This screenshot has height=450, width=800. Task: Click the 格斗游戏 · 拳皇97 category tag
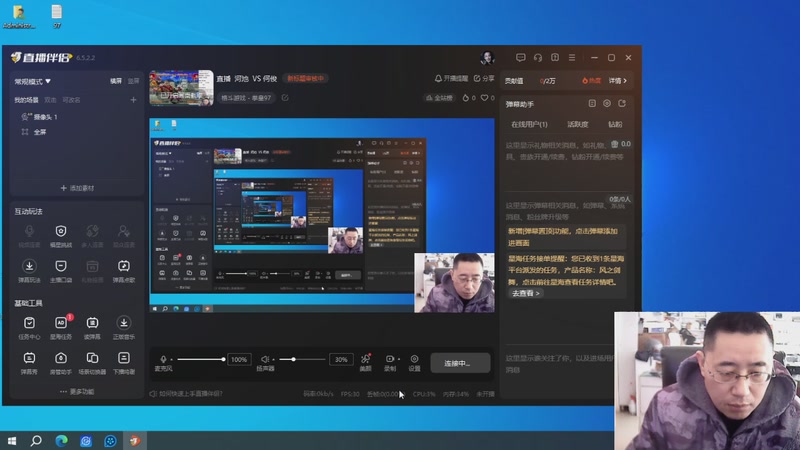click(246, 97)
